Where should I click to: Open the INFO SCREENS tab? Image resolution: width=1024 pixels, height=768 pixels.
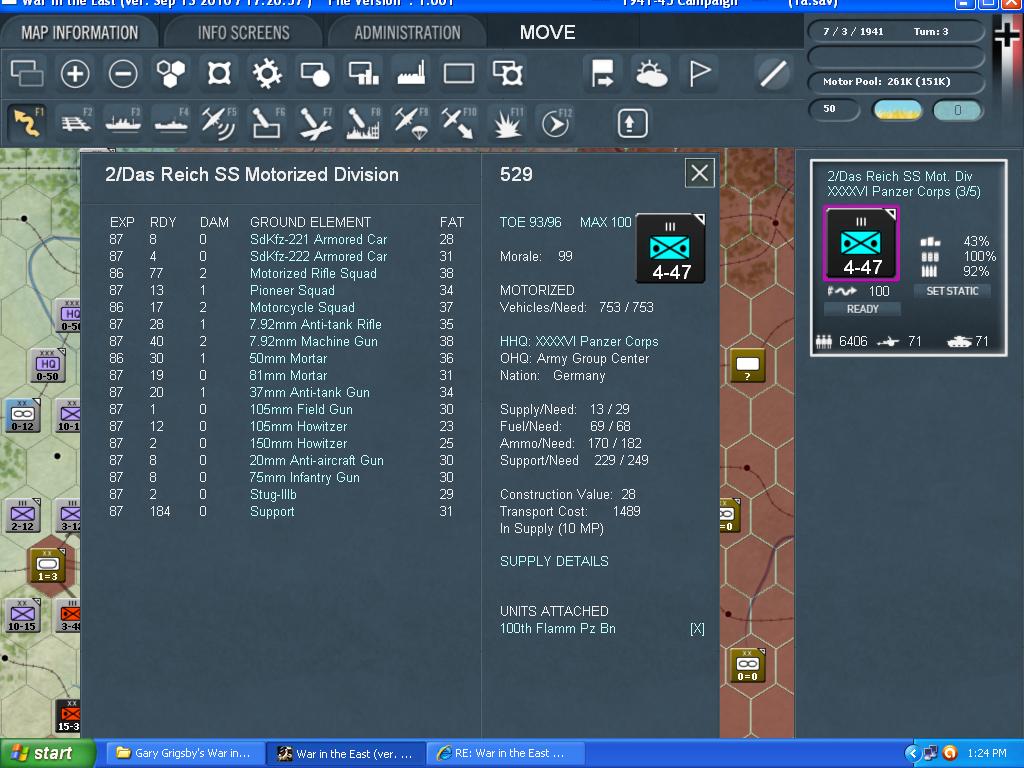click(244, 32)
